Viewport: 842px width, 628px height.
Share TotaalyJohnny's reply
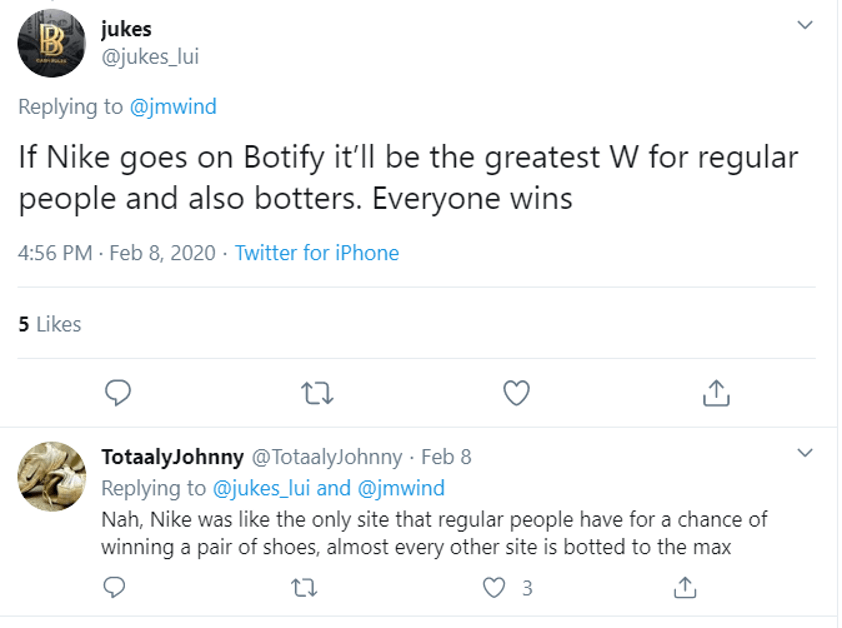click(685, 587)
